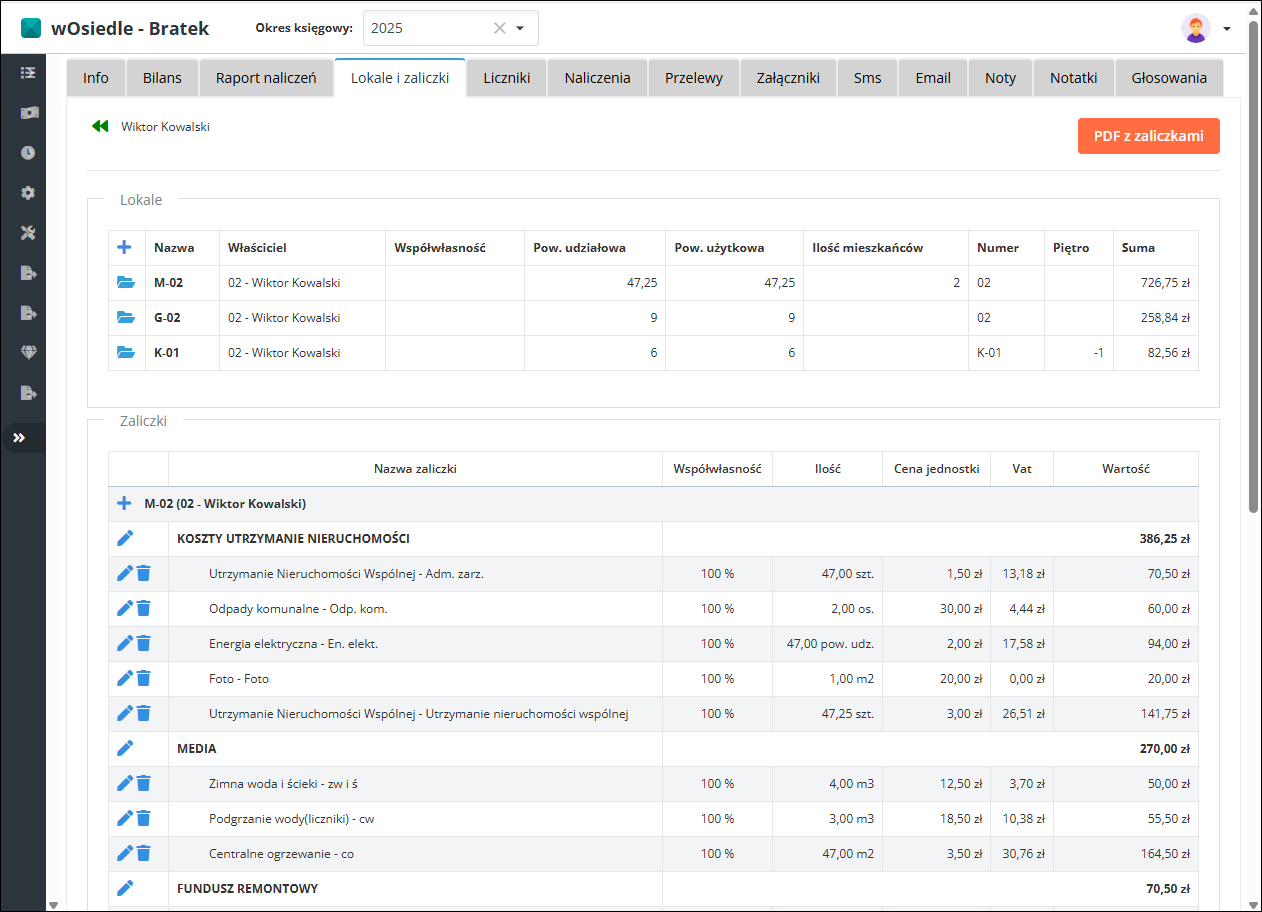The width and height of the screenshot is (1262, 912).
Task: Open folder icon for lokal G-02
Action: [126, 318]
